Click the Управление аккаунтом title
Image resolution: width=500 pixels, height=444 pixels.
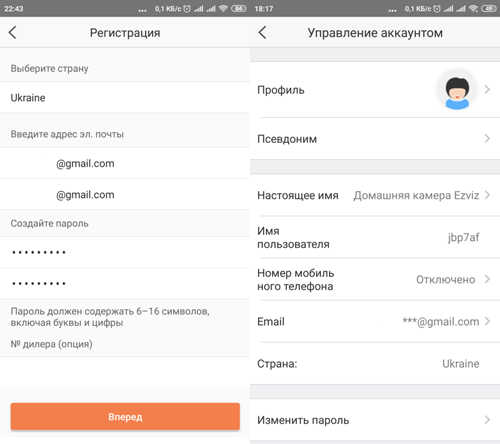[375, 33]
